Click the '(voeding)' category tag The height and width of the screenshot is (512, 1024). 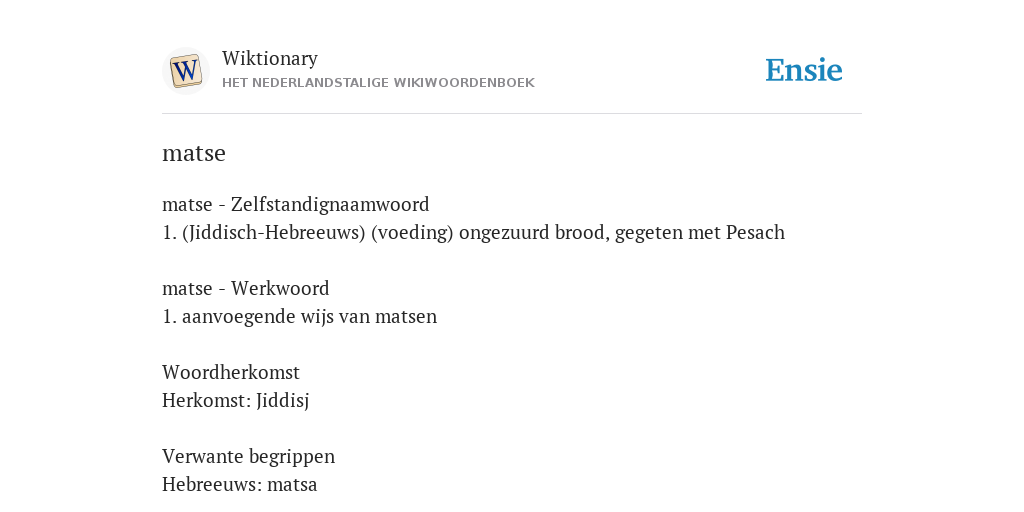[412, 232]
